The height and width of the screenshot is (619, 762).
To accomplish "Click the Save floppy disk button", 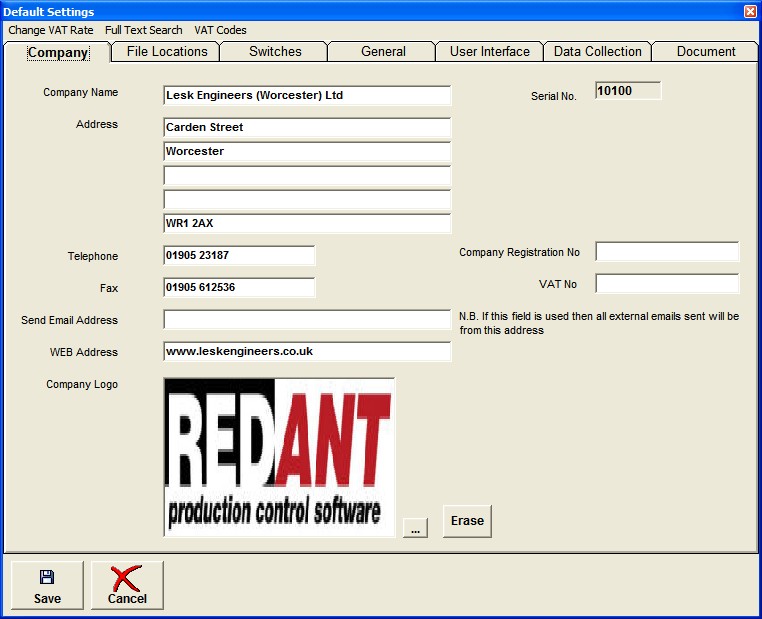I will (x=47, y=586).
